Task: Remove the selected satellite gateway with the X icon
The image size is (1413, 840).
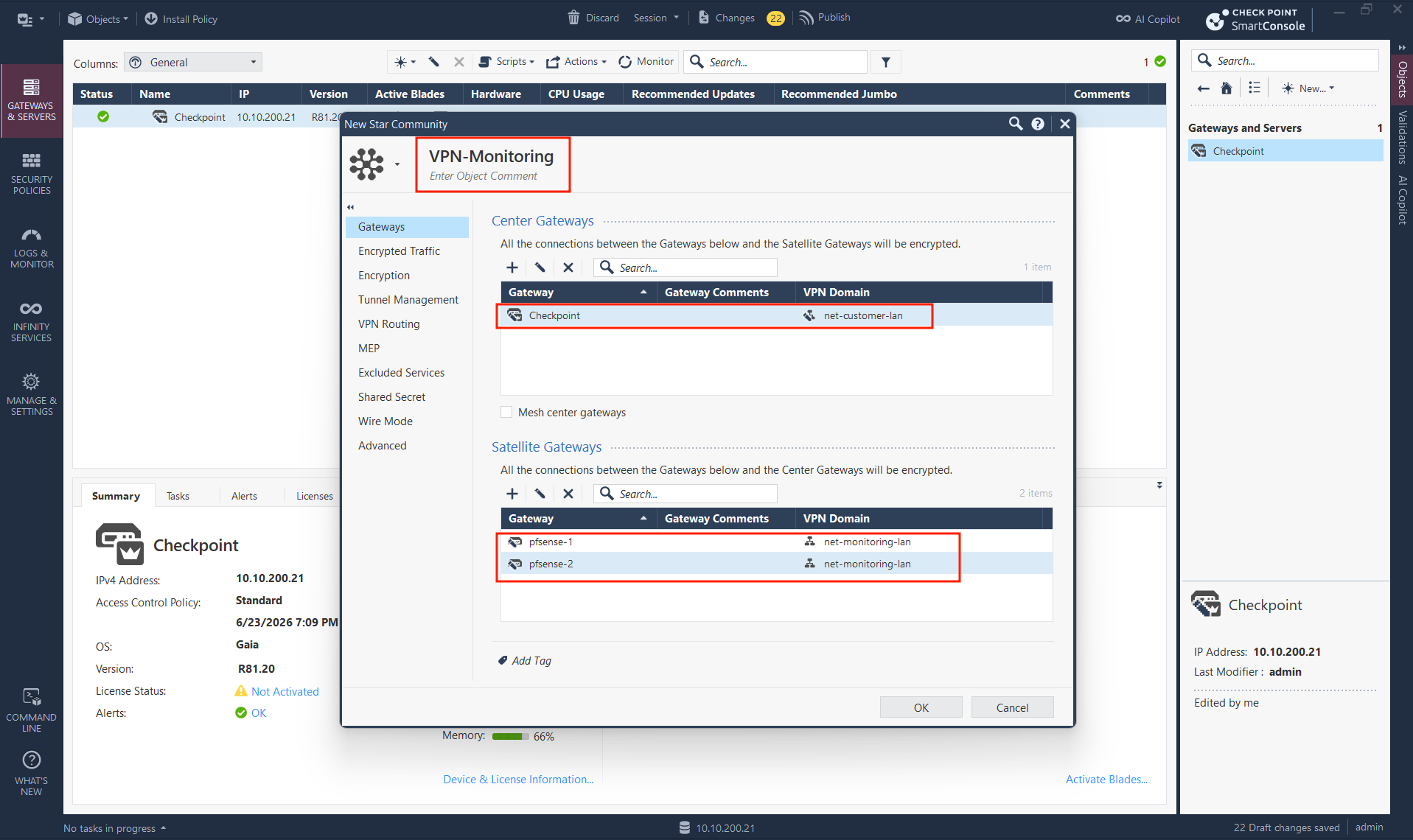Action: (x=568, y=494)
